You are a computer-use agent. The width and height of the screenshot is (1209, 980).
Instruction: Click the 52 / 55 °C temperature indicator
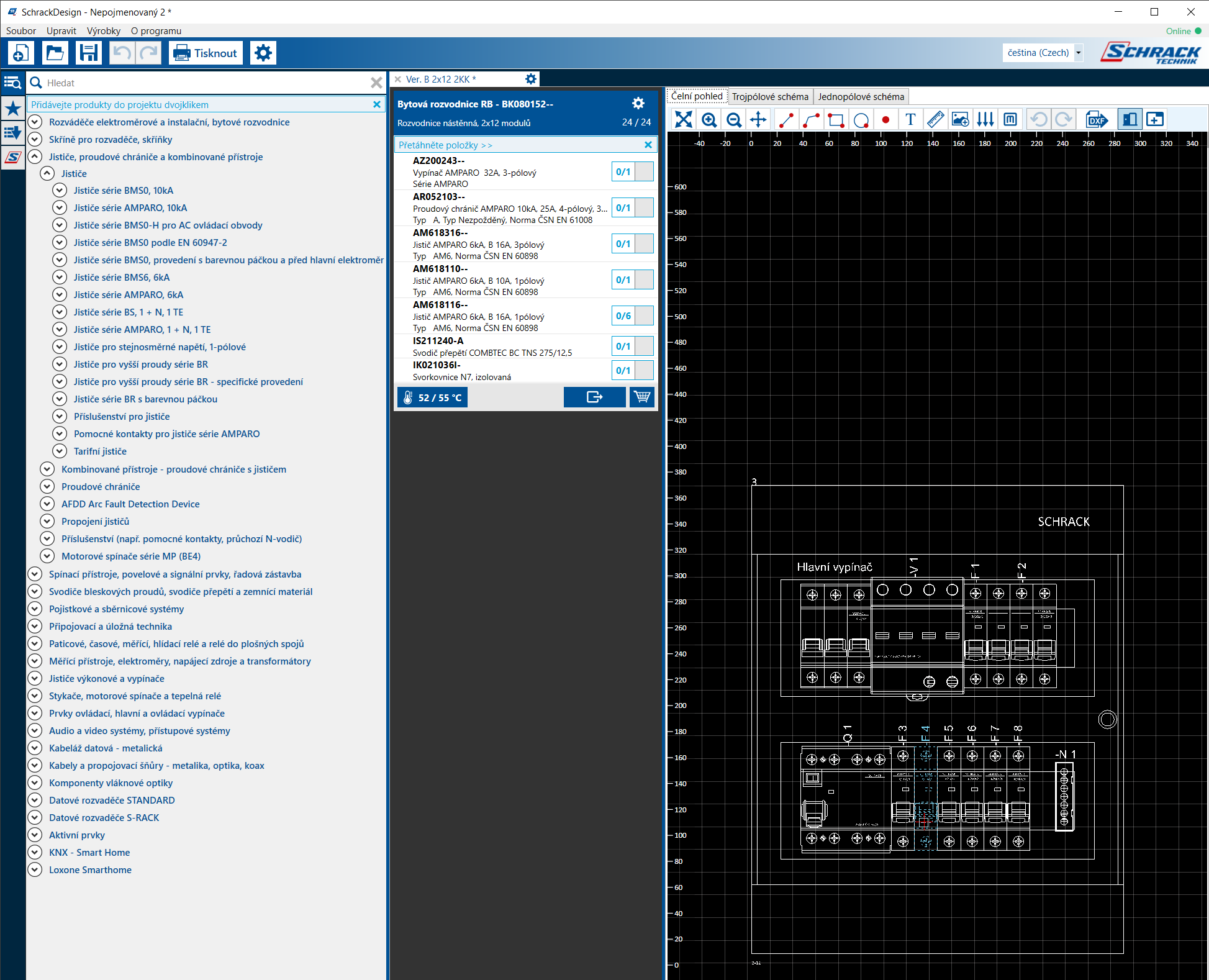pyautogui.click(x=432, y=397)
